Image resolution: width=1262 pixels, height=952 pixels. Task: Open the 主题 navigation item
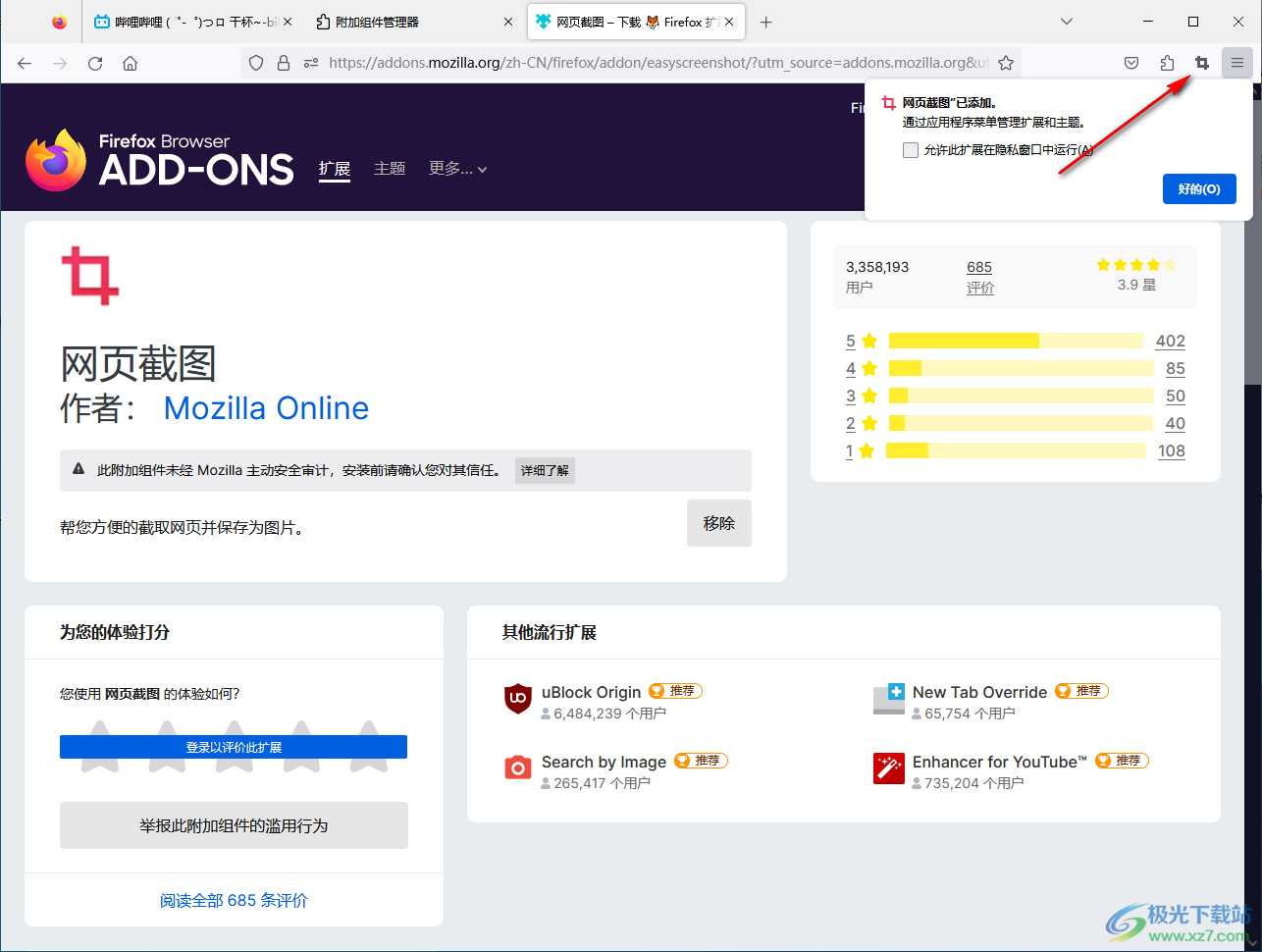coord(390,169)
